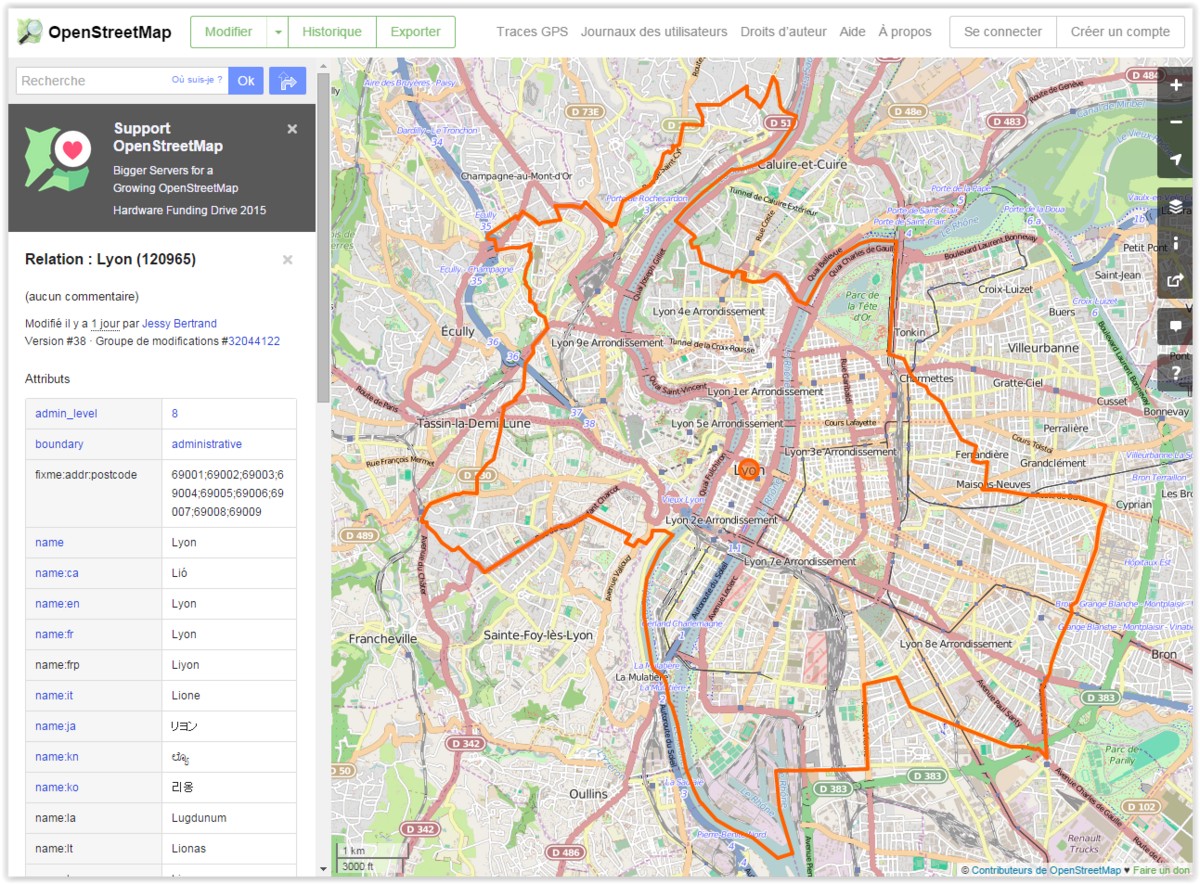Click the name:ca key link
This screenshot has width=1200, height=884.
(57, 573)
